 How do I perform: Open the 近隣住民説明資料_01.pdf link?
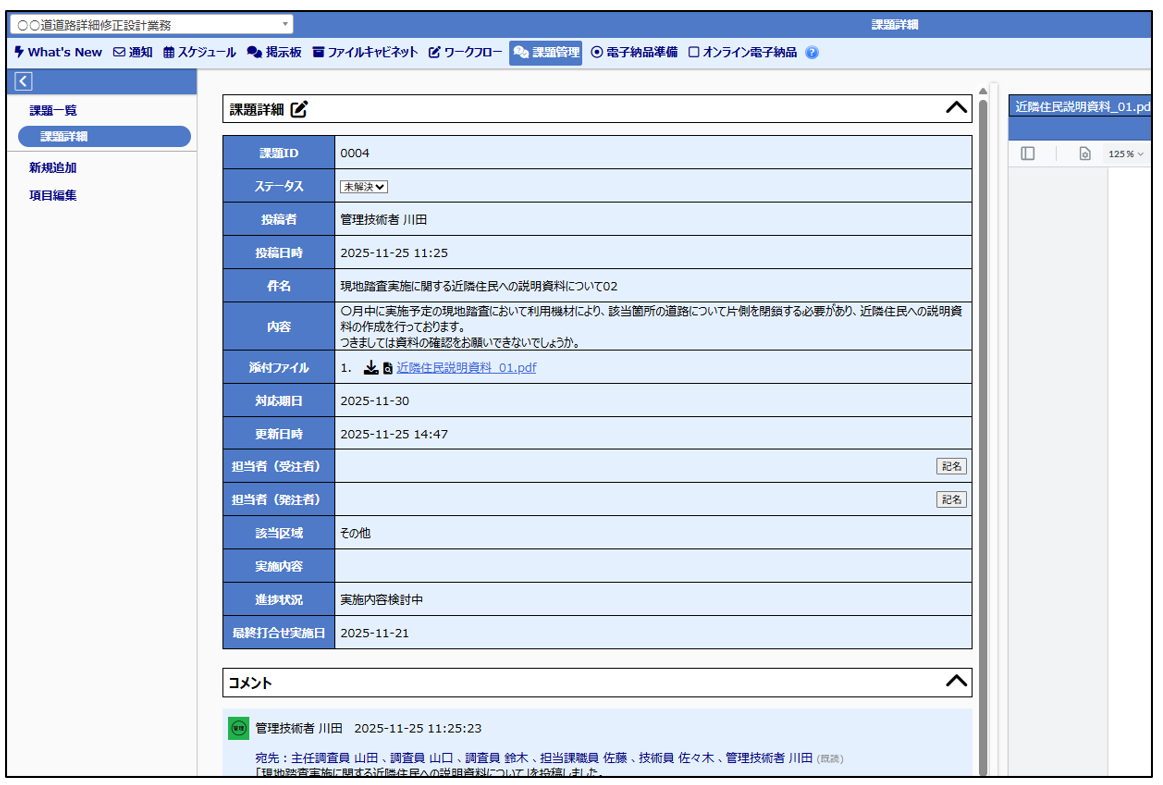pos(466,368)
